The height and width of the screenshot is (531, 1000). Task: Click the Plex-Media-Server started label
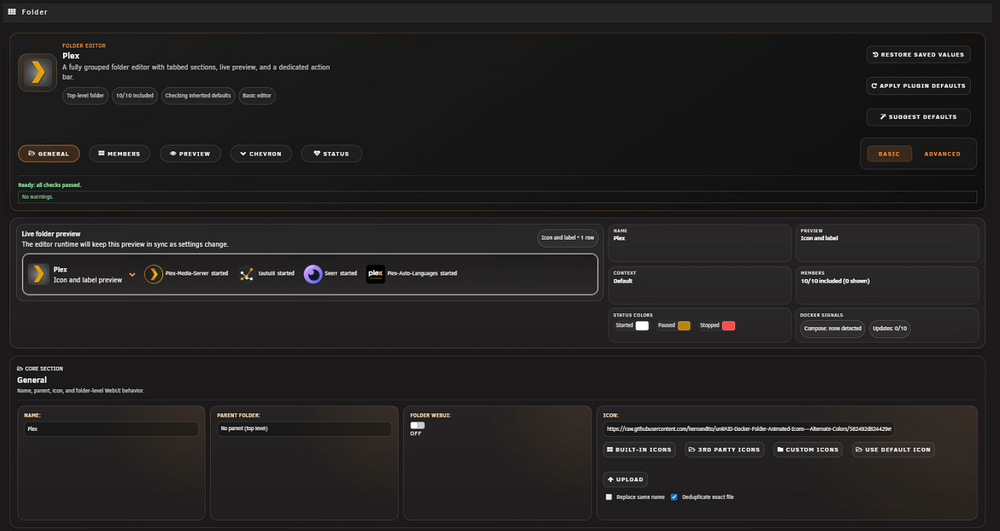(196, 273)
